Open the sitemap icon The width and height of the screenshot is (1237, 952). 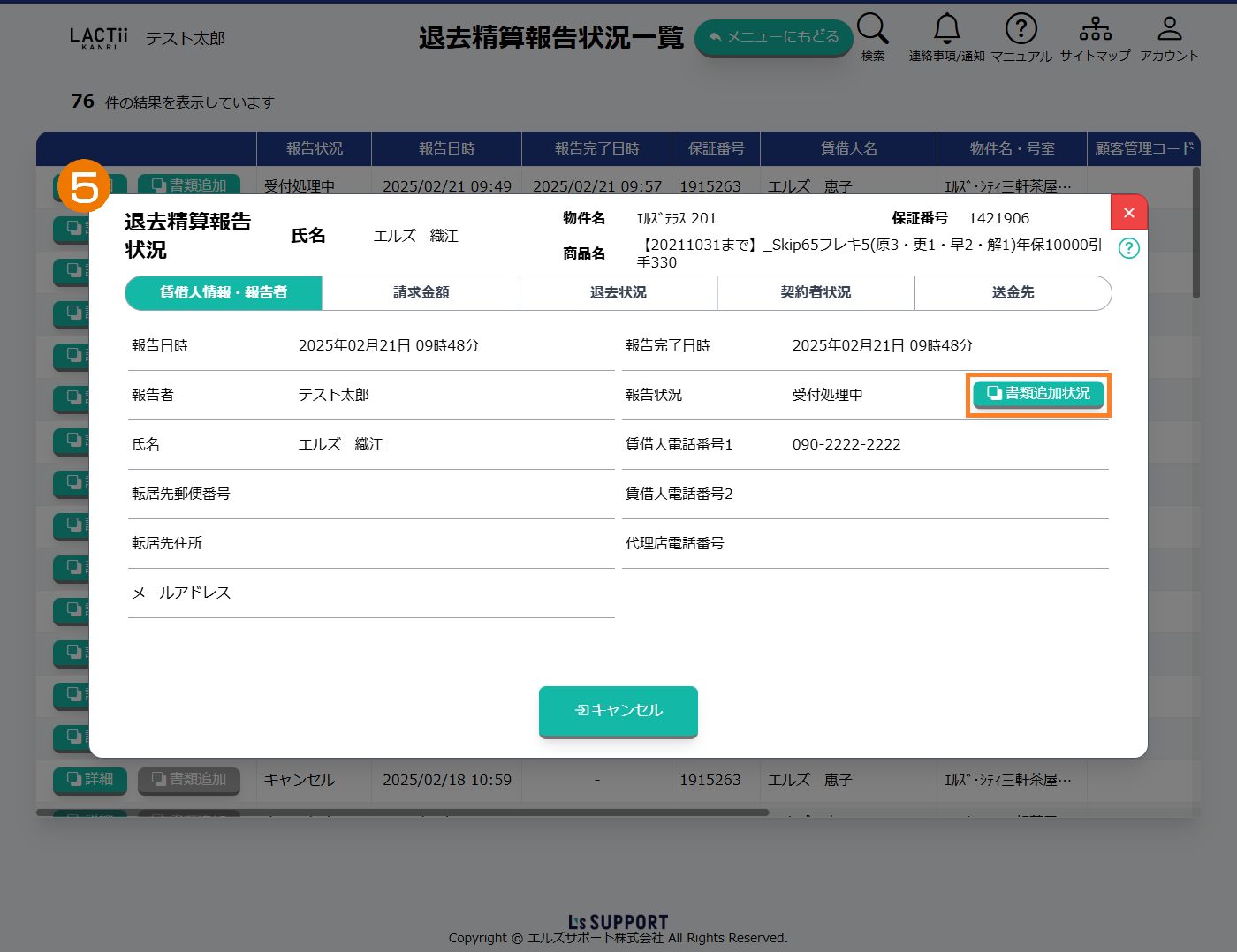[x=1095, y=29]
